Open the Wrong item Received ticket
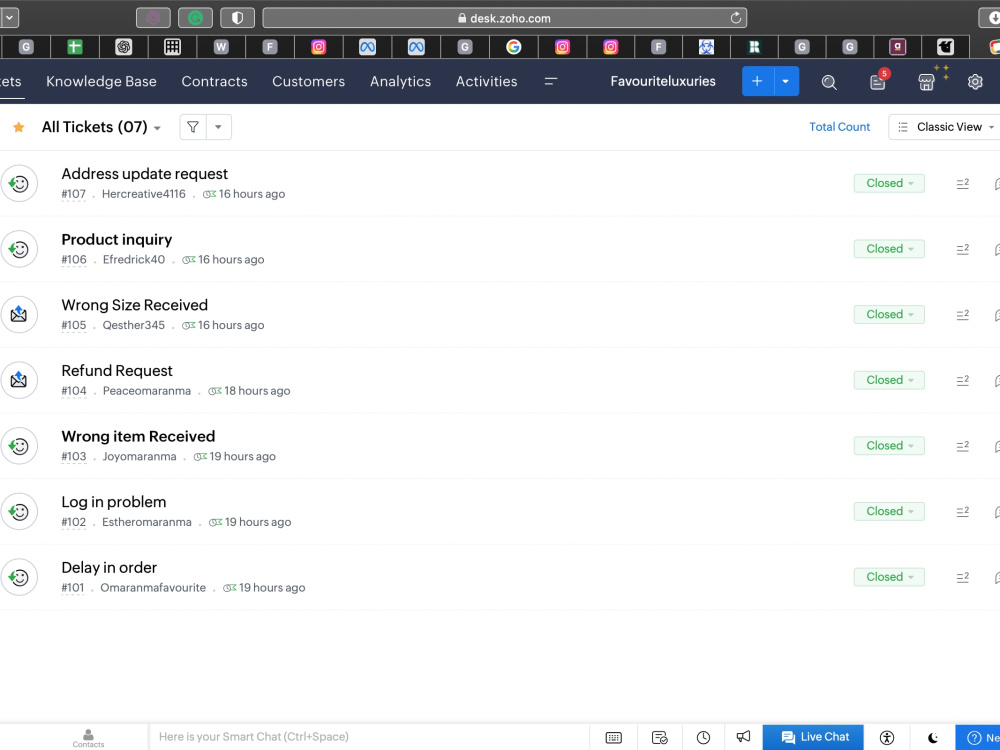The image size is (1000, 750). (x=138, y=436)
